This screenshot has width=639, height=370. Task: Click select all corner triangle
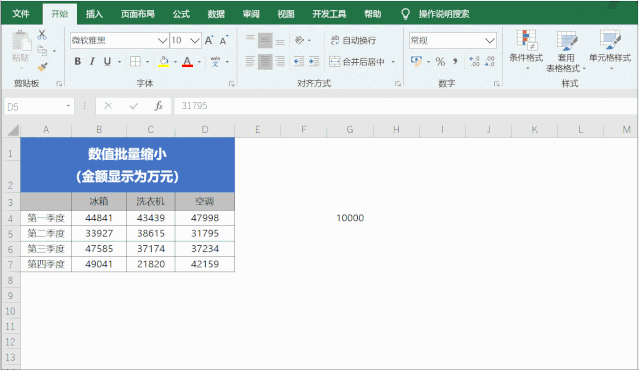coord(13,130)
